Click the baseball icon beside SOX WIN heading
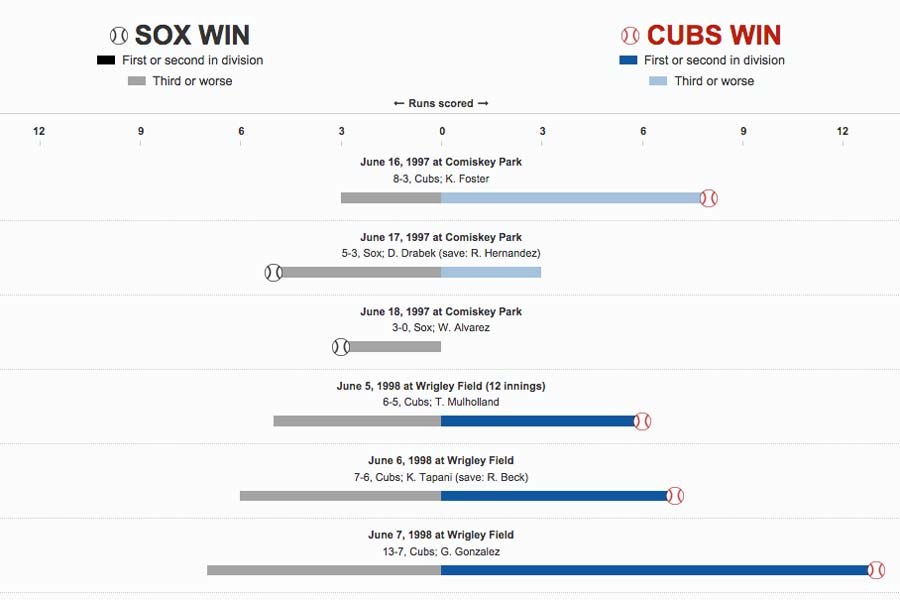The width and height of the screenshot is (900, 600). (x=119, y=36)
